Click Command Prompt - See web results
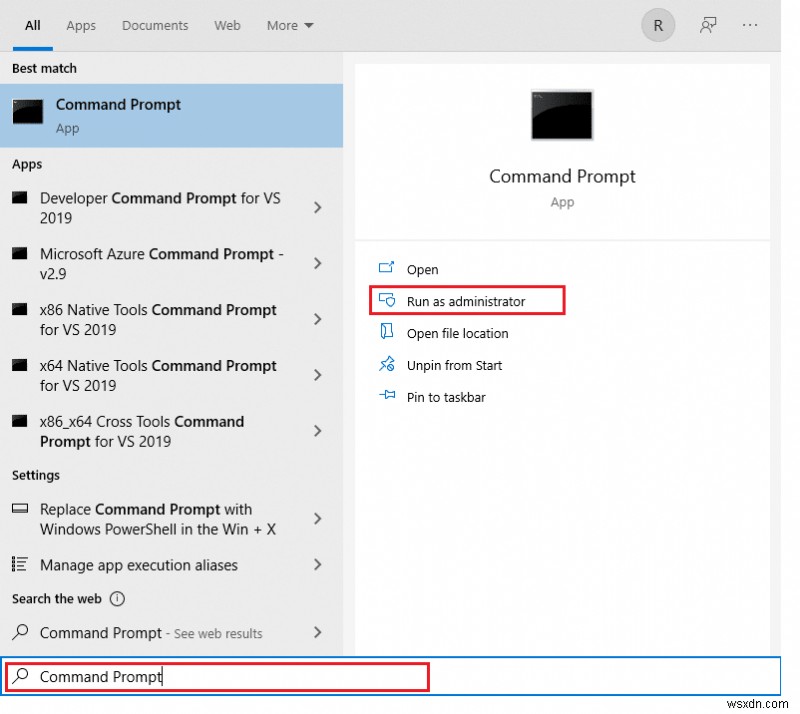The image size is (800, 714). point(150,633)
